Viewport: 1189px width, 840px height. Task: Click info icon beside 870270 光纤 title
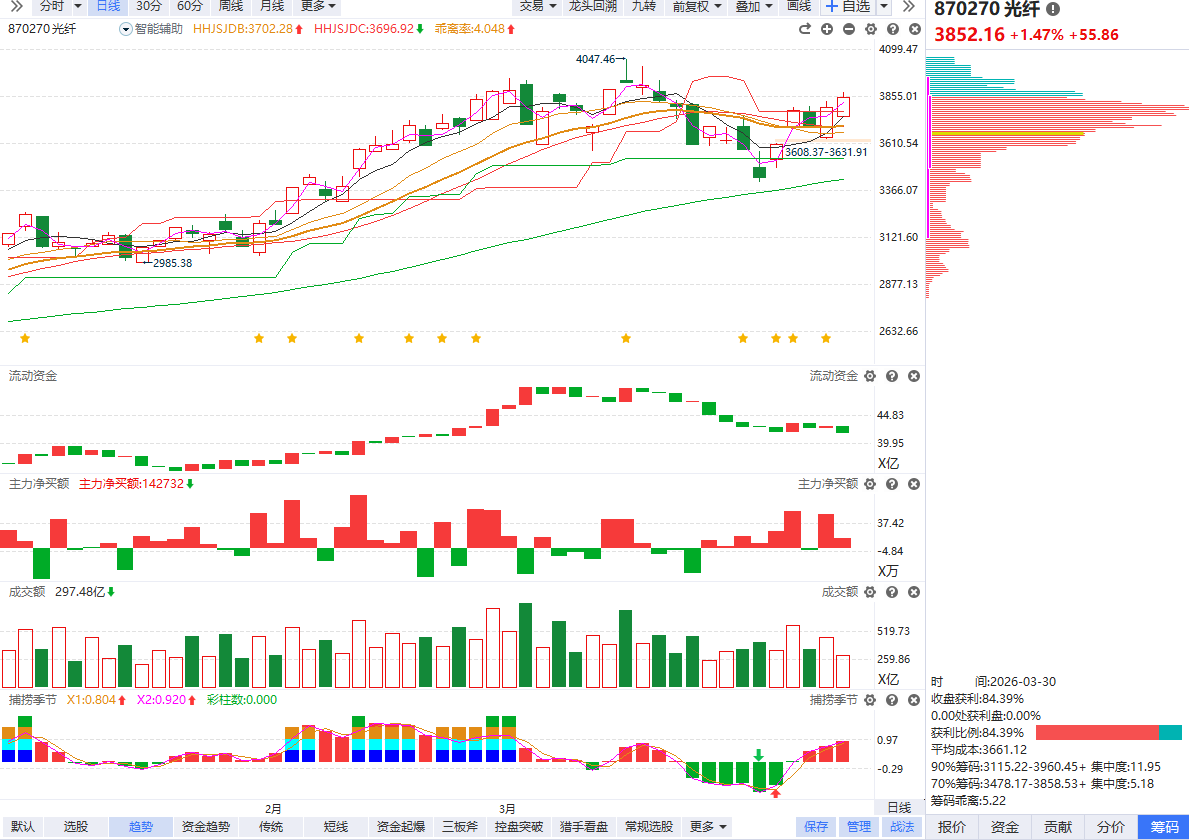coord(1053,9)
